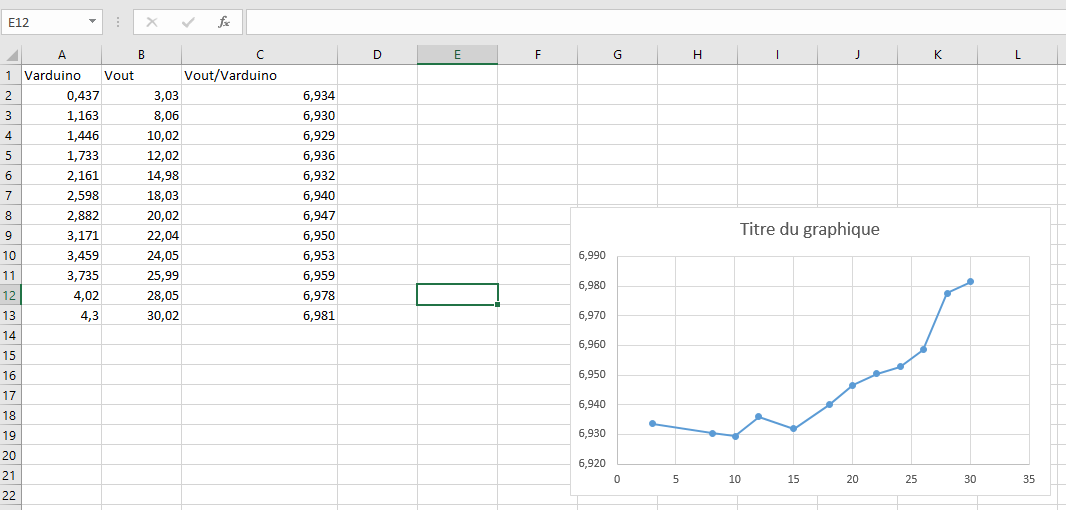The image size is (1066, 510).
Task: Select row 14 header
Action: tap(12, 335)
